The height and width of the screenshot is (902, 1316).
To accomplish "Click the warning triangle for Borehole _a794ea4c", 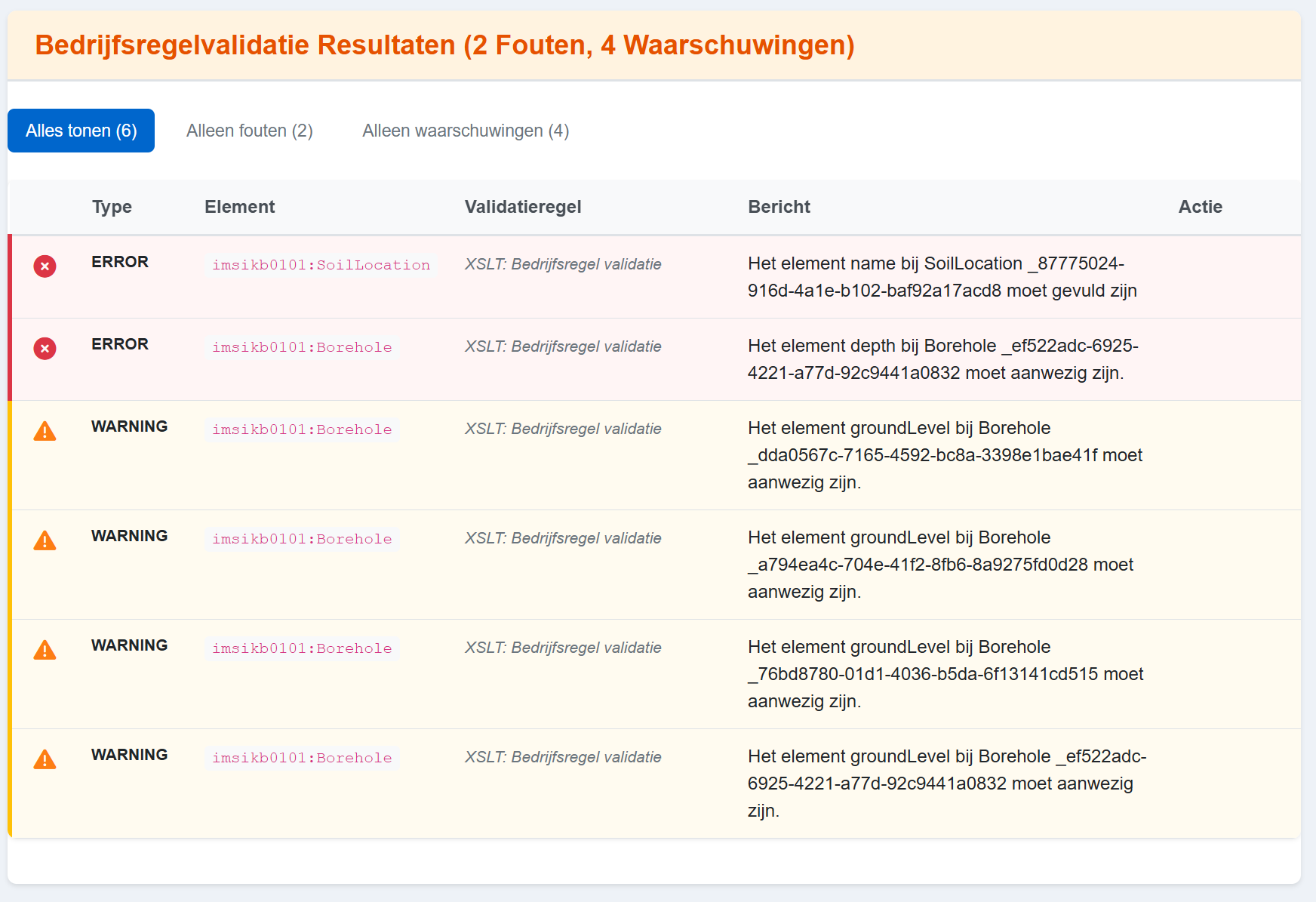I will pyautogui.click(x=45, y=540).
